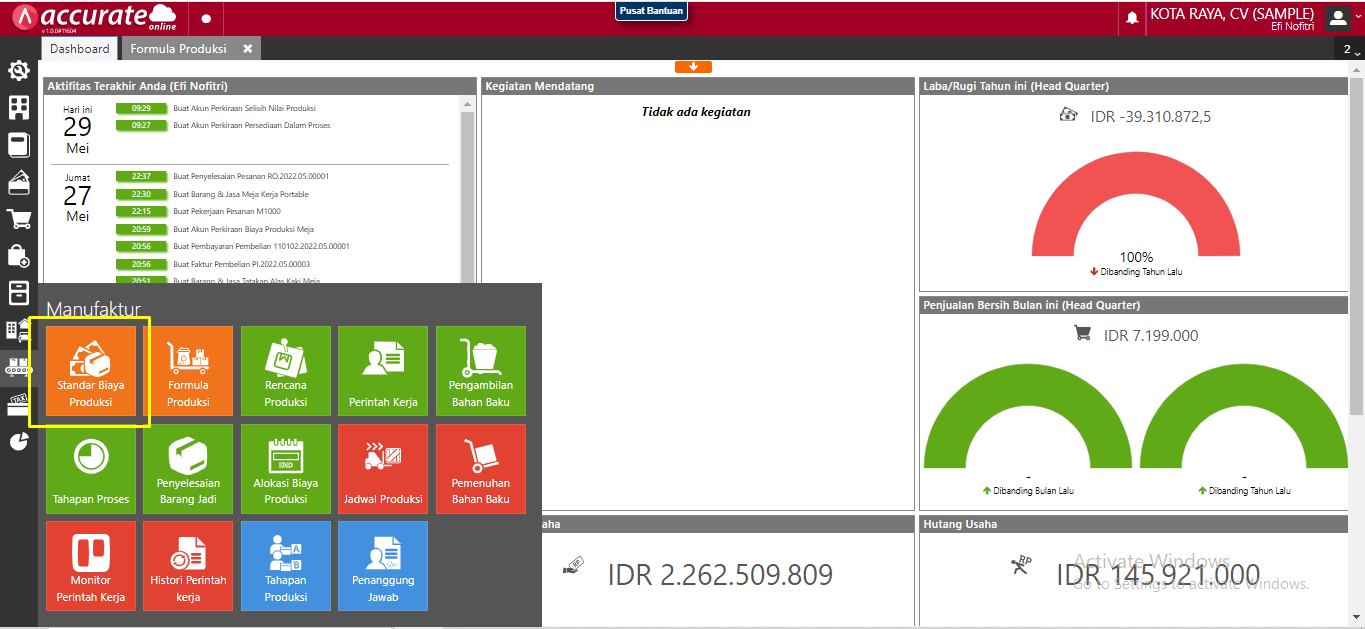Expand the orange down-arrow panel toggle
Screen dimensions: 1365x629
click(693, 67)
